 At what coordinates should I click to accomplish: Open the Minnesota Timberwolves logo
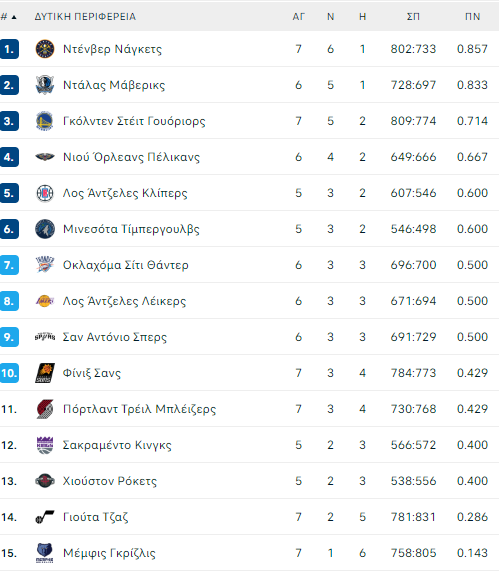[45, 229]
